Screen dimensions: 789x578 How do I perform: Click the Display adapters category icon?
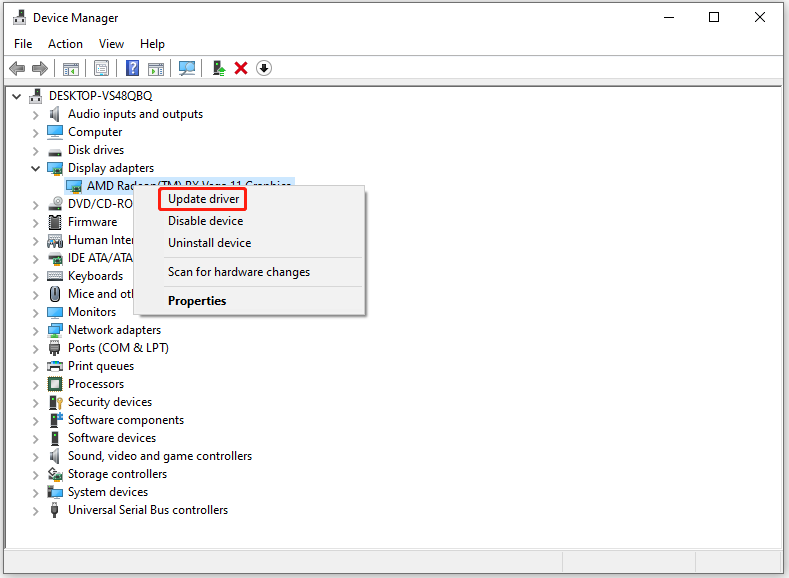55,168
